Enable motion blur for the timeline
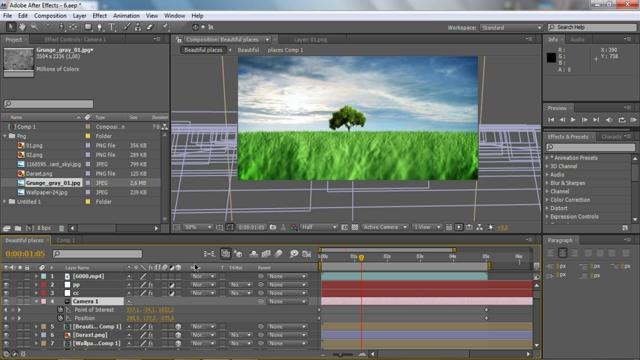Viewport: 640px width, 360px height. pyautogui.click(x=278, y=254)
